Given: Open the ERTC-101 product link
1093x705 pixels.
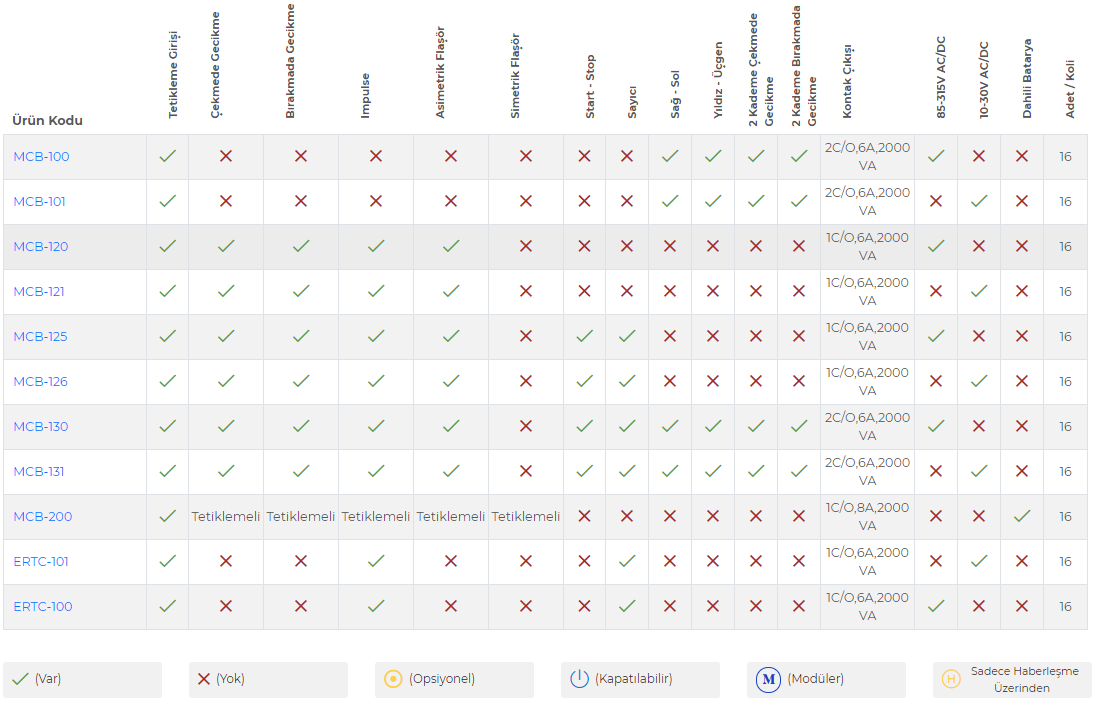Looking at the screenshot, I should (41, 561).
